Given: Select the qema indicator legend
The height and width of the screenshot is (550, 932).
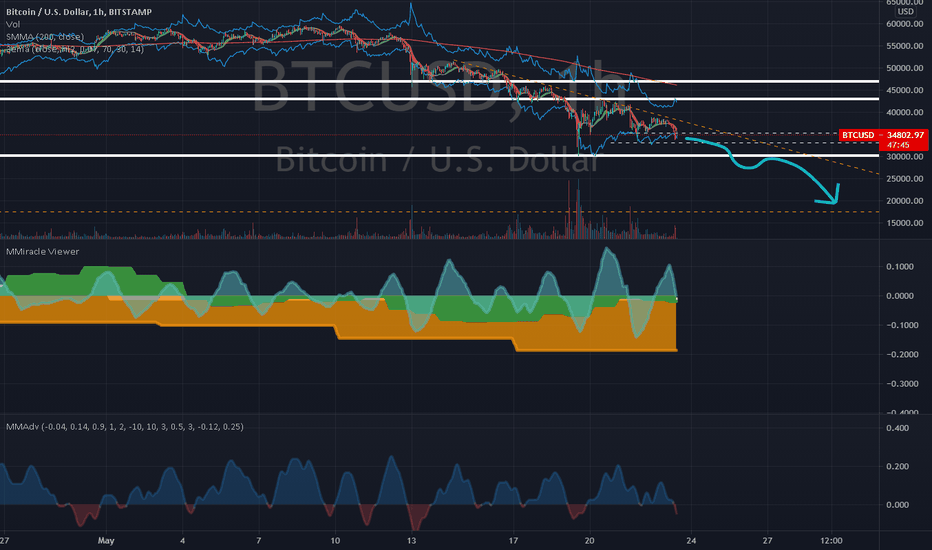Looking at the screenshot, I should pos(74,49).
